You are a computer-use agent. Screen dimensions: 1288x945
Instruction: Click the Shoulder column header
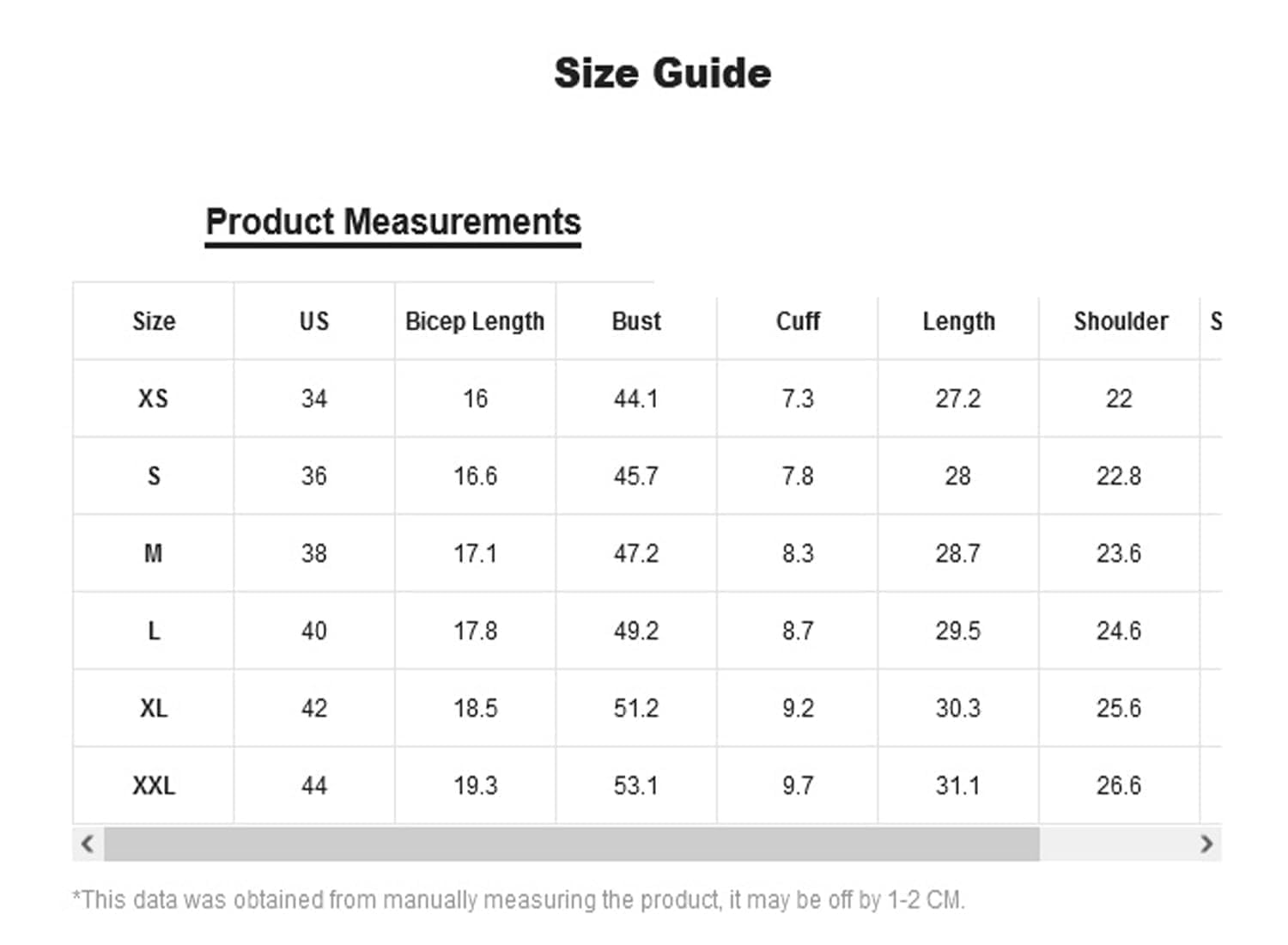coord(1120,321)
